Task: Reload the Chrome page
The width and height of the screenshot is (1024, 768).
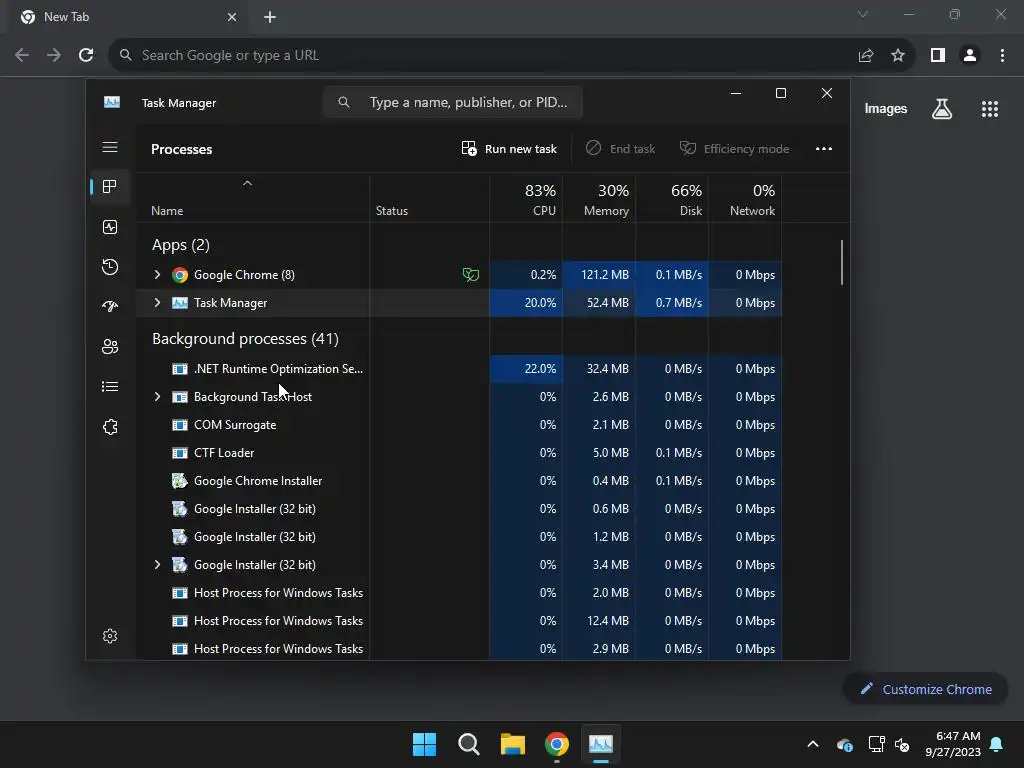Action: (86, 56)
